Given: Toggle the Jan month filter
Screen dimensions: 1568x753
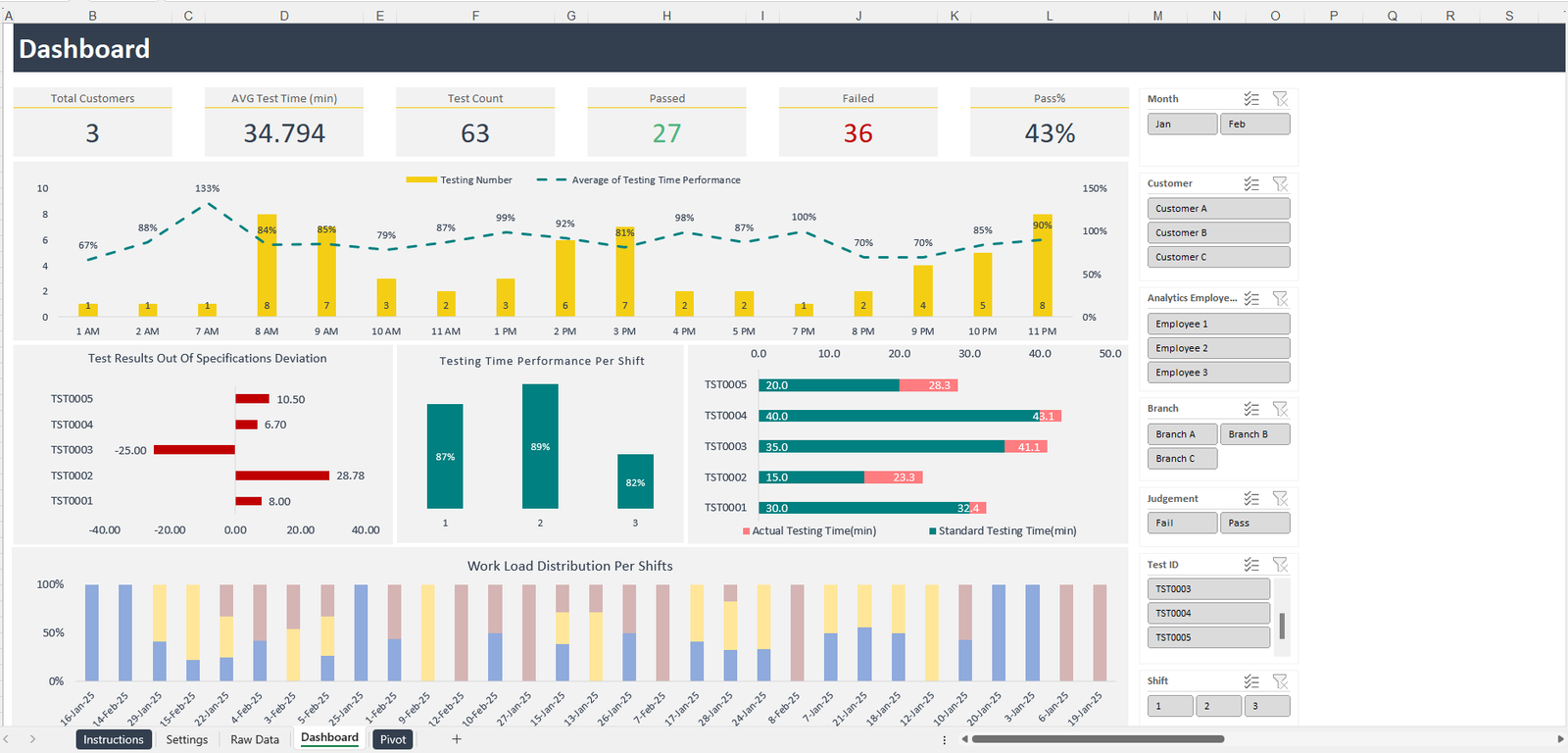Looking at the screenshot, I should point(1182,125).
